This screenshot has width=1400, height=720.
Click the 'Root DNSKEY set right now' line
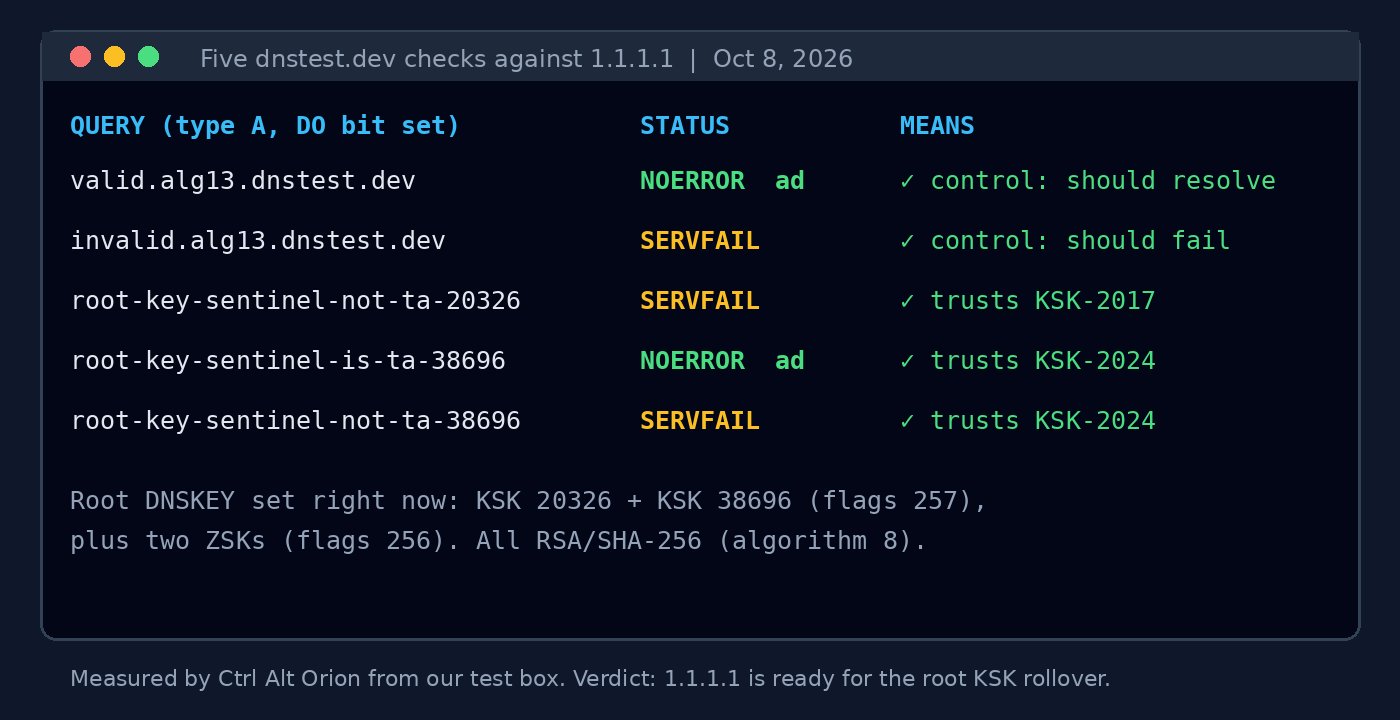529,501
